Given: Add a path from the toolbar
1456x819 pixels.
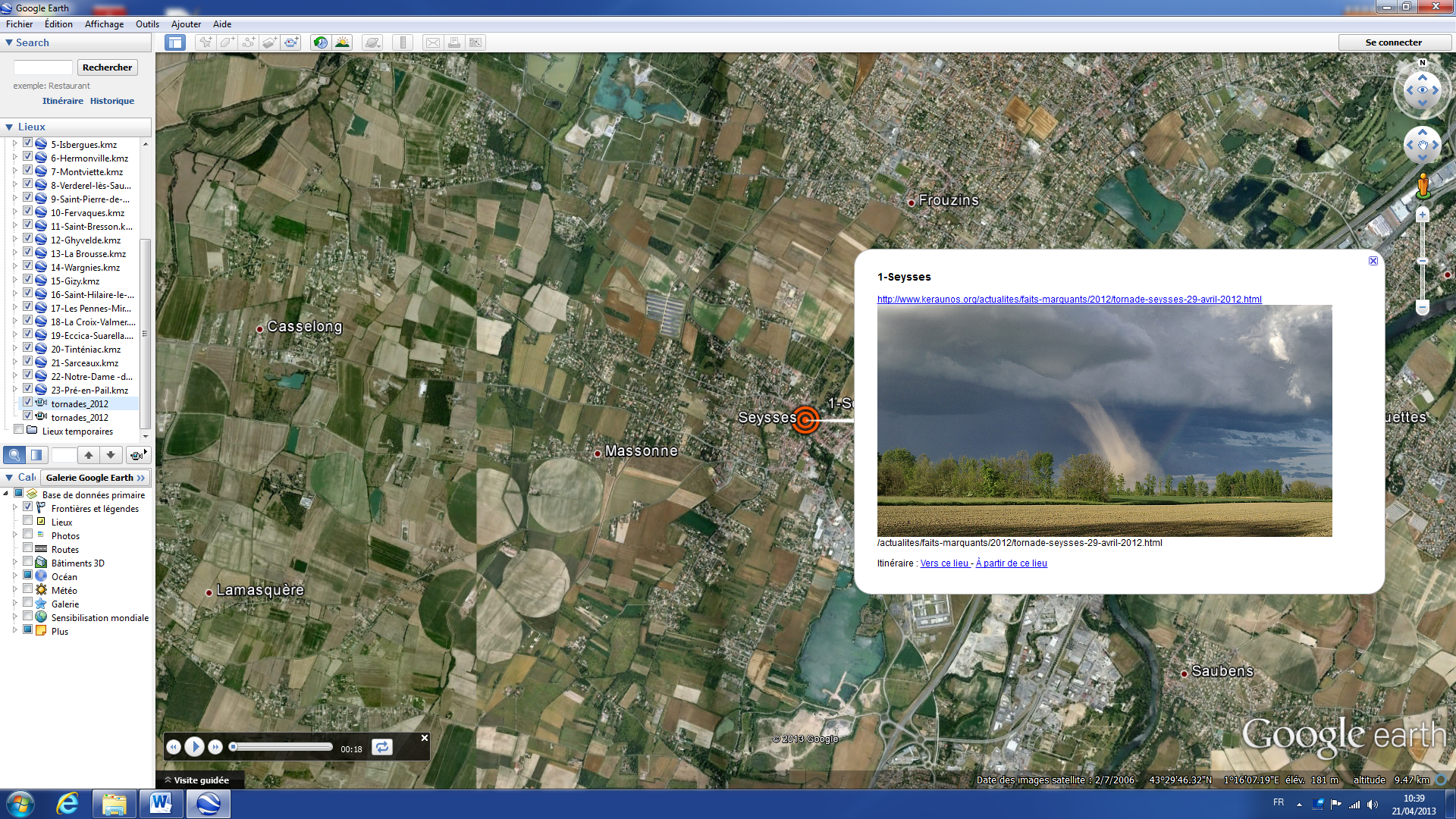Looking at the screenshot, I should point(248,42).
